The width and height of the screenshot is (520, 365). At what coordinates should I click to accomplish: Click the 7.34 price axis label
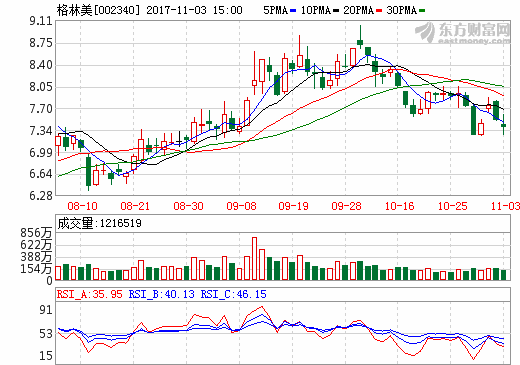tap(41, 131)
